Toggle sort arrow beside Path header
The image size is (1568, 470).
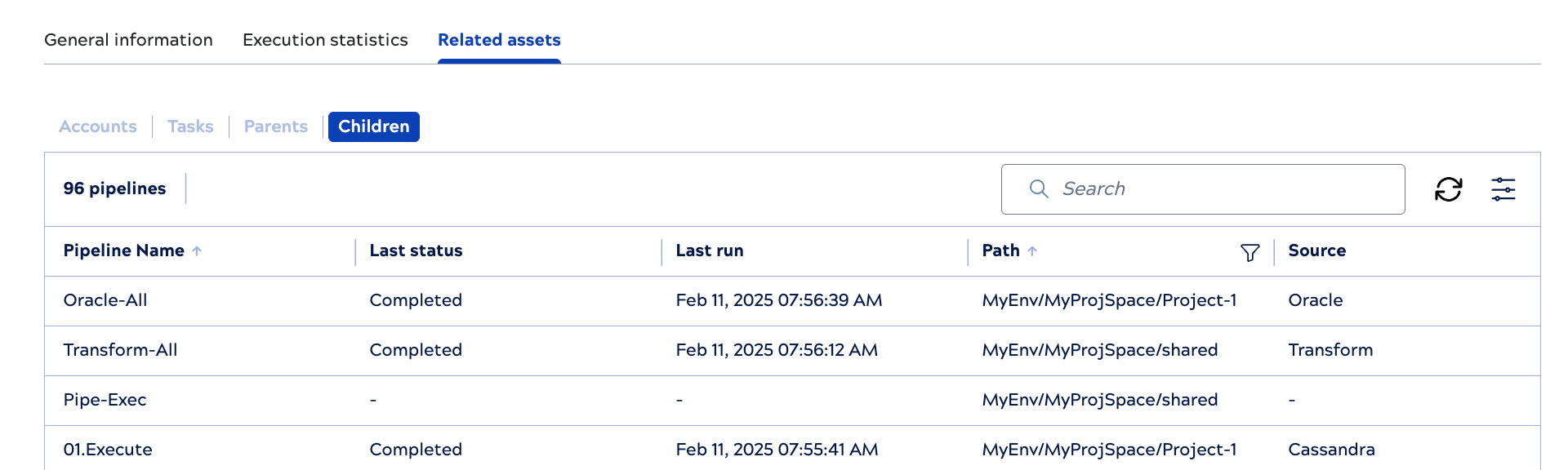coord(1032,251)
